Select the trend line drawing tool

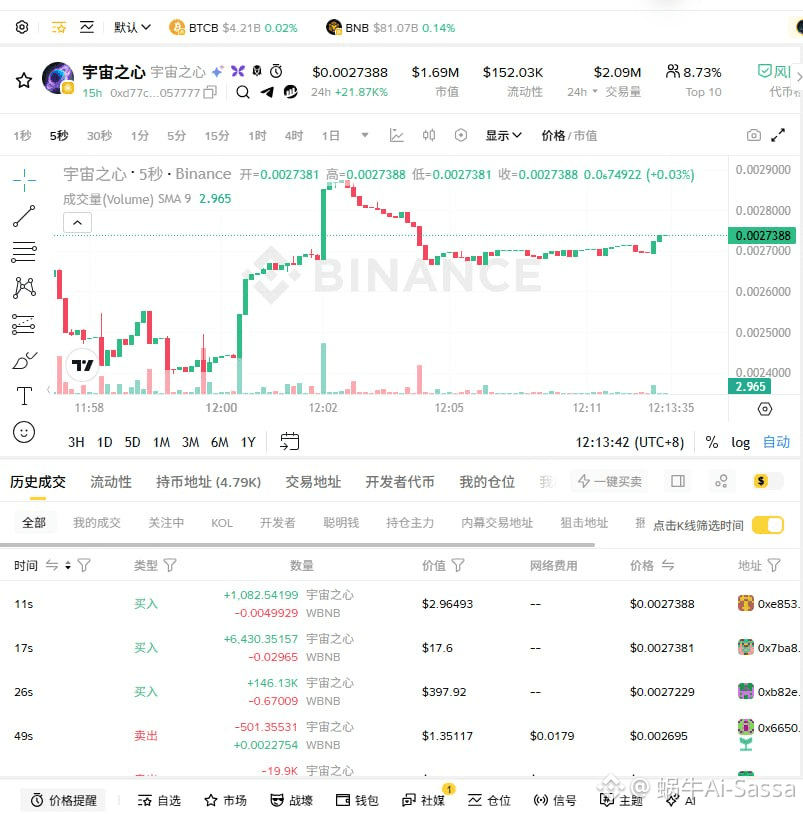click(24, 216)
